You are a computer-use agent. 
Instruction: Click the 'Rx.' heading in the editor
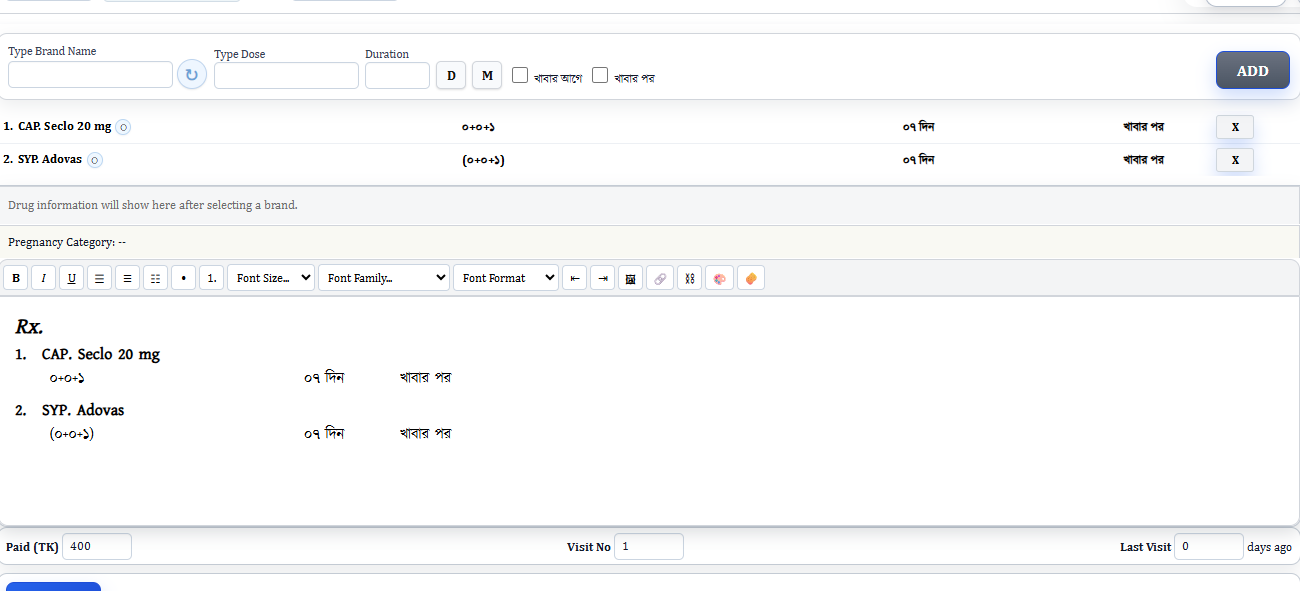(29, 327)
